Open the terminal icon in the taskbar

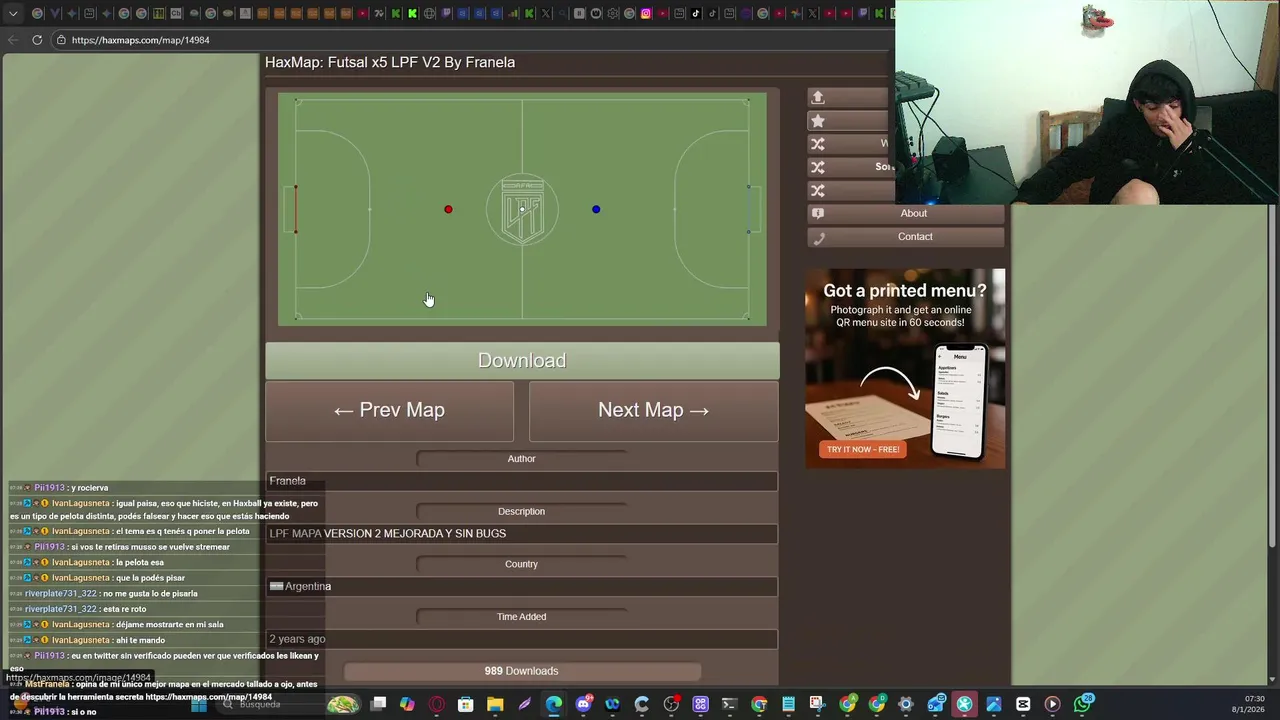(x=729, y=705)
